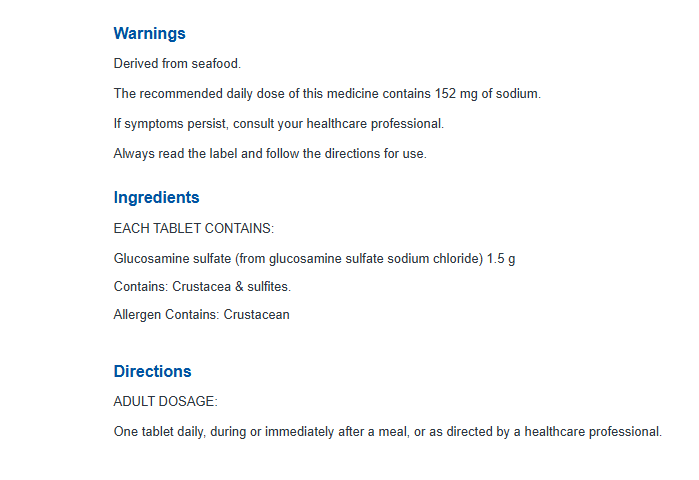Click the 152 mg sodium daily dose line
The height and width of the screenshot is (480, 699).
327,94
